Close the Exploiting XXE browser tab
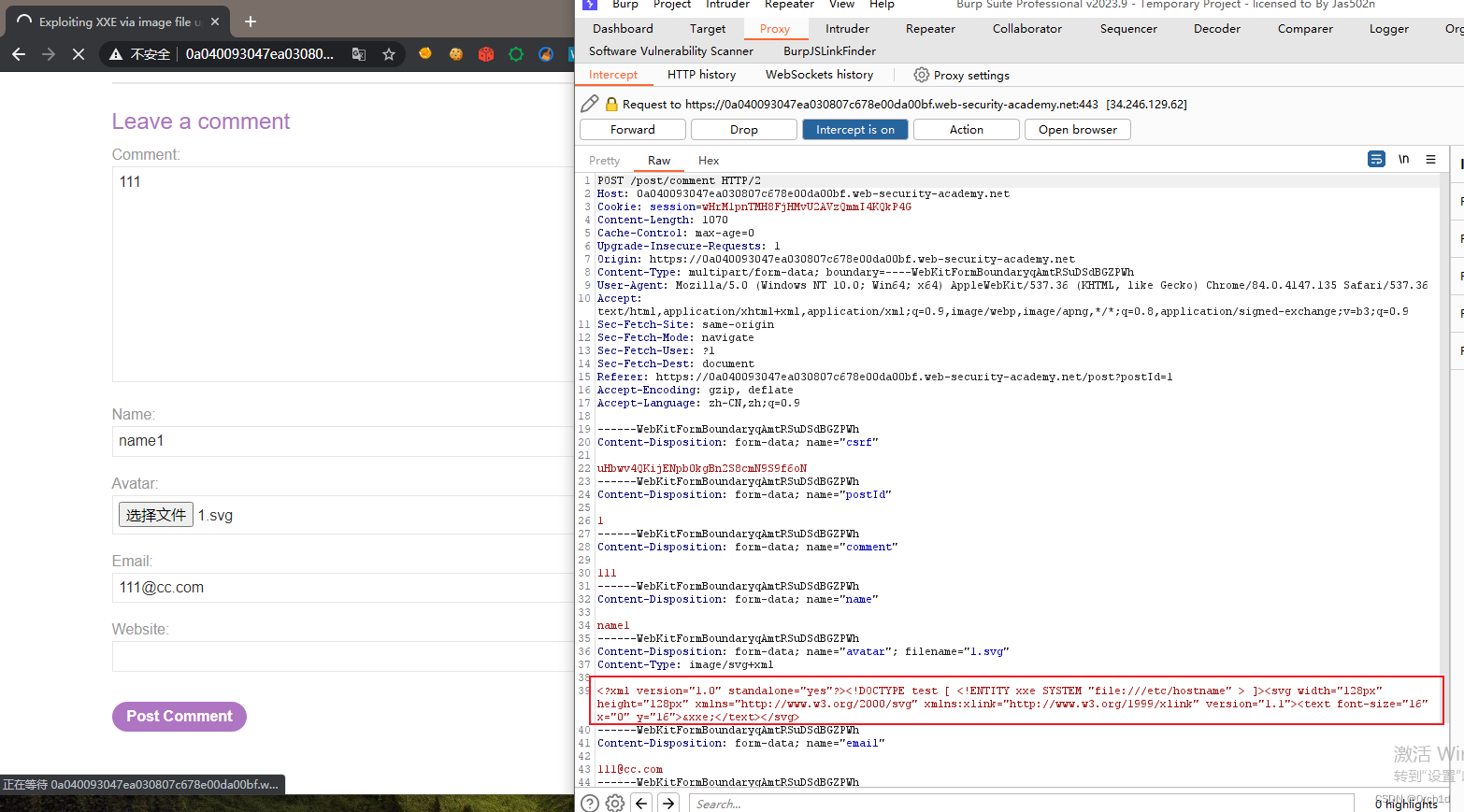 point(215,21)
